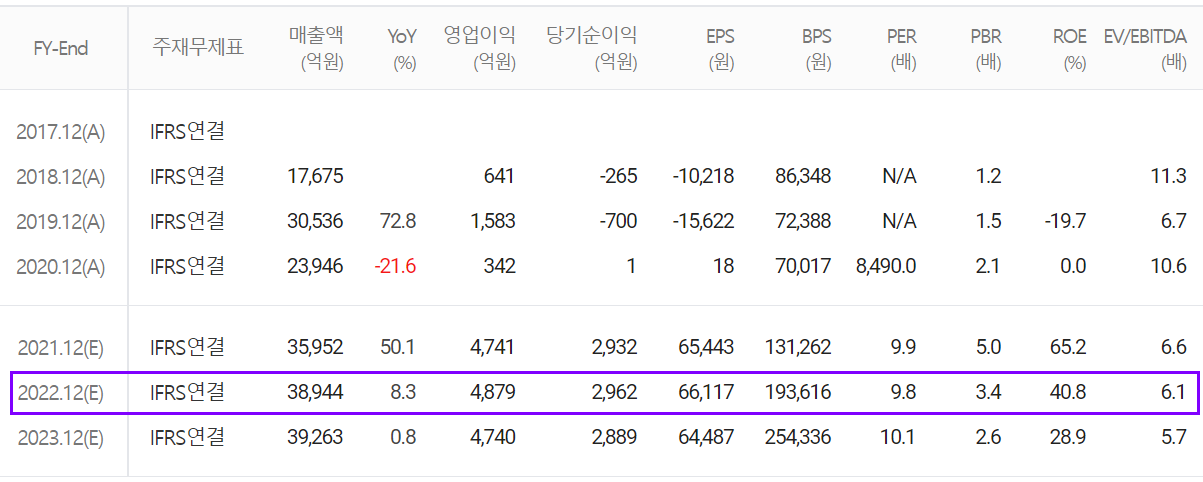The height and width of the screenshot is (482, 1203).
Task: Click ROE value 28.9
Action: (x=1068, y=438)
